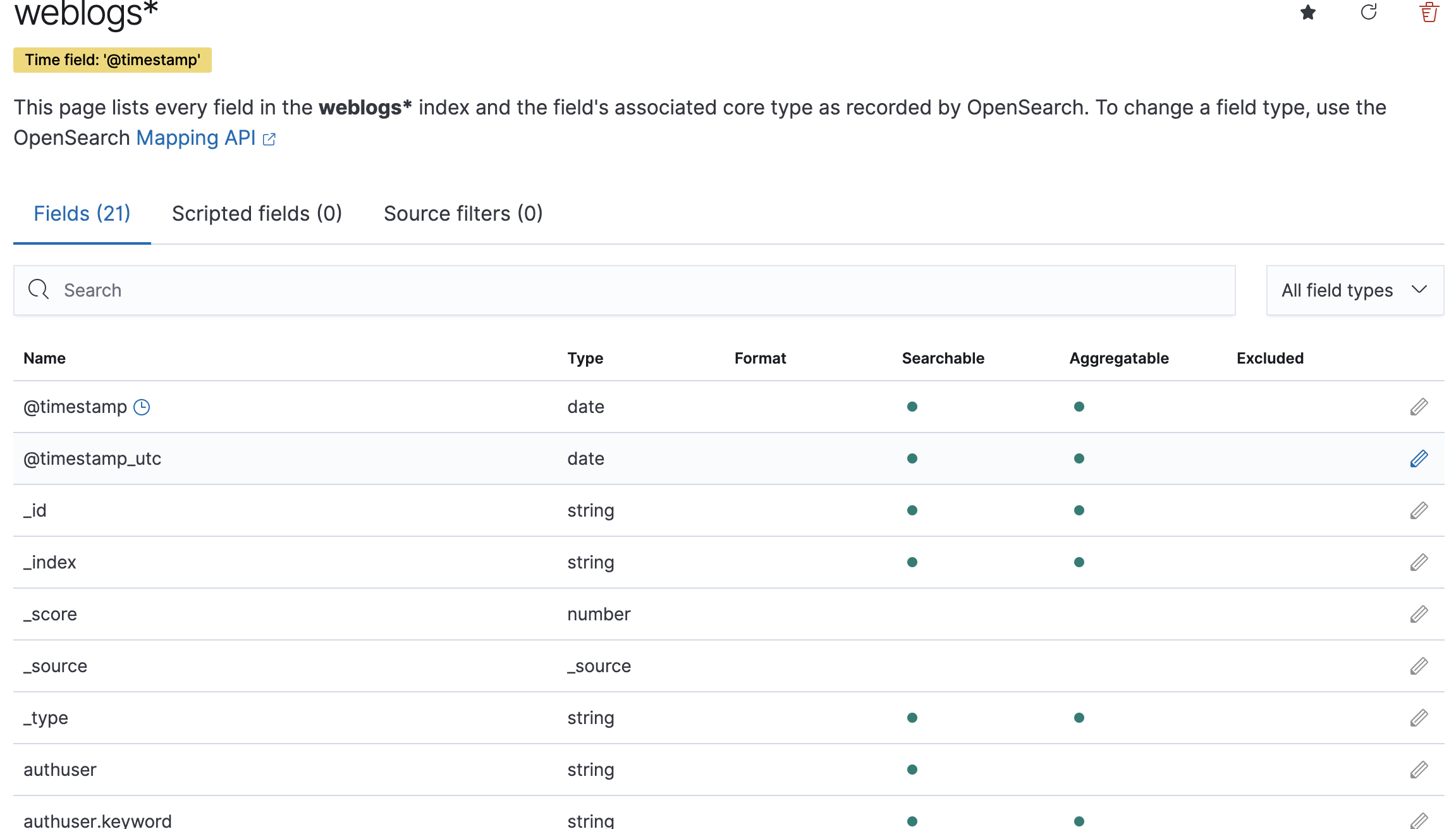Viewport: 1456px width, 829px height.
Task: Set weblogs* as default index star icon
Action: (1308, 12)
